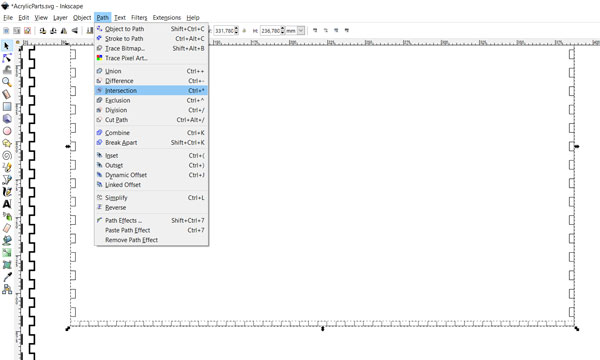Open the mm units dropdown
This screenshot has height=360, width=600.
[x=301, y=30]
